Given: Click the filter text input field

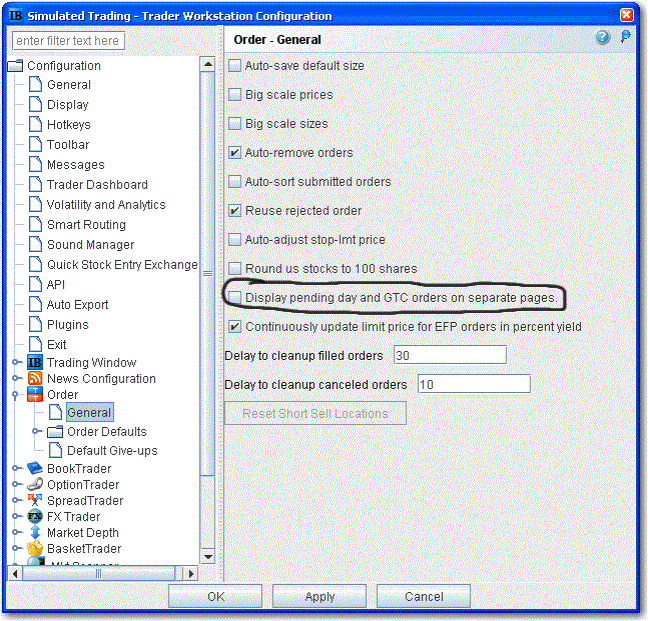Looking at the screenshot, I should tap(68, 41).
